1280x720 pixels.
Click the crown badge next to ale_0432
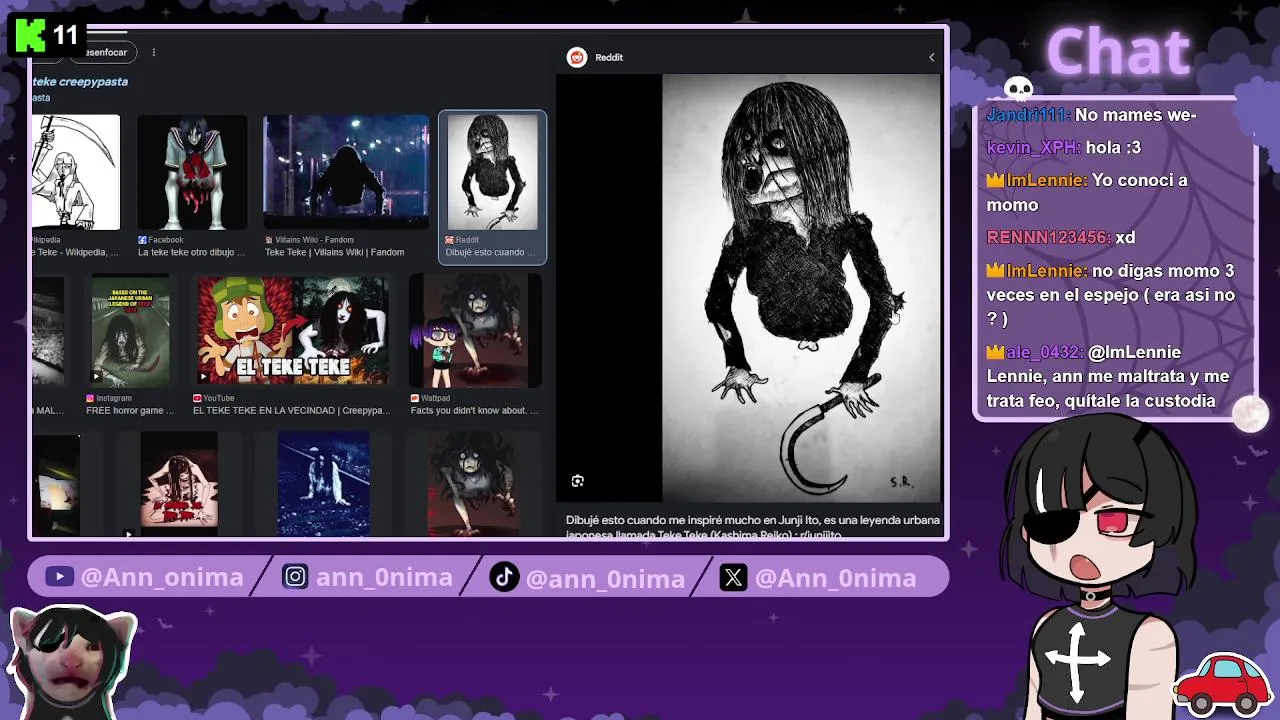(995, 352)
